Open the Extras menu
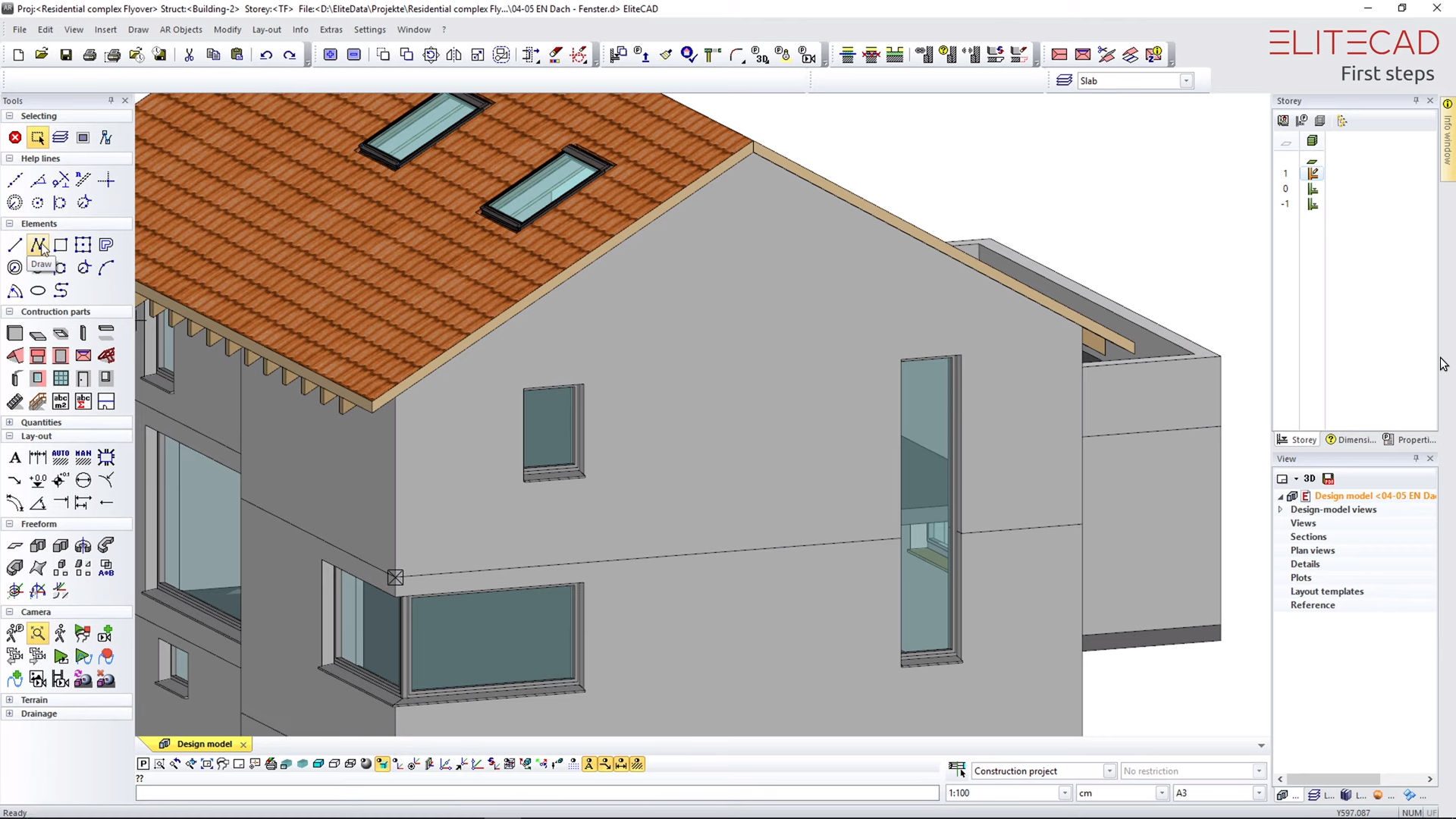 click(331, 30)
